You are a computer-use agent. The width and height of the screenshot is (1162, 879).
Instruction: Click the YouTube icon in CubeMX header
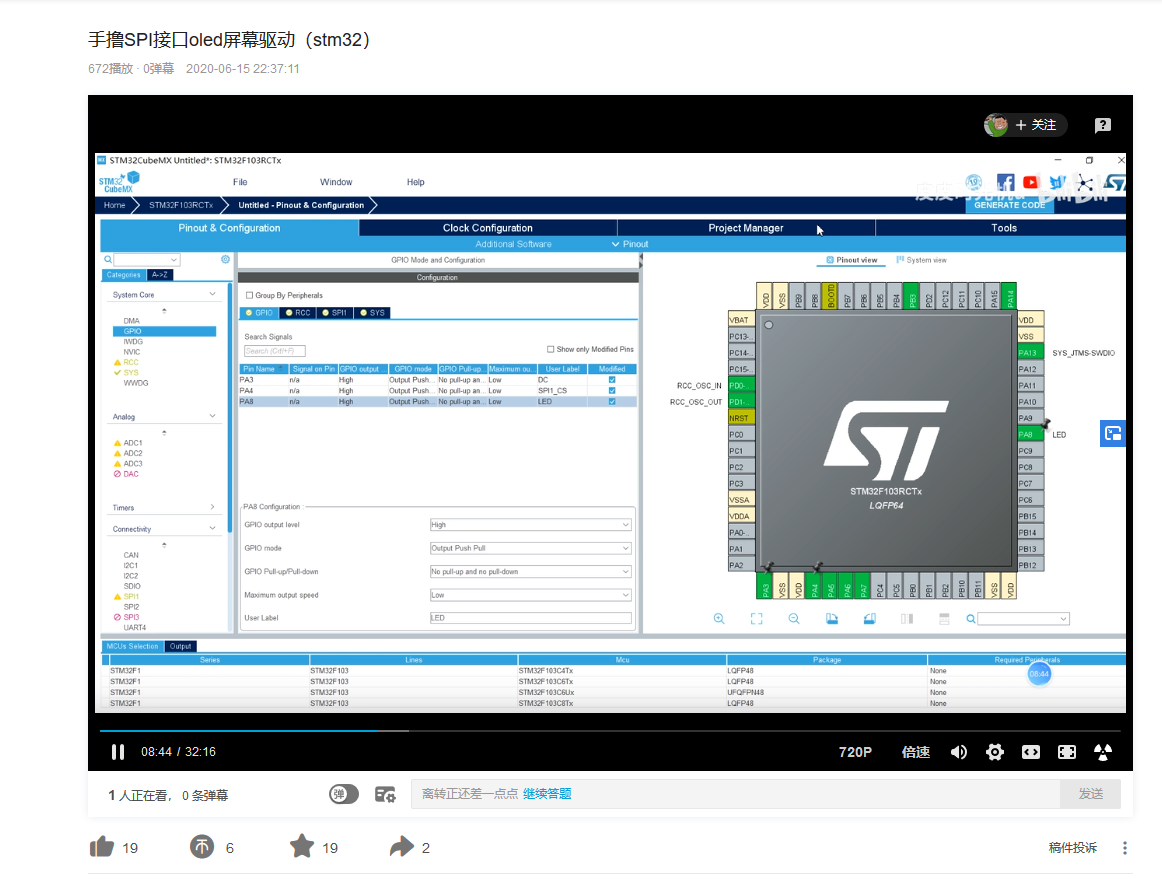1030,182
